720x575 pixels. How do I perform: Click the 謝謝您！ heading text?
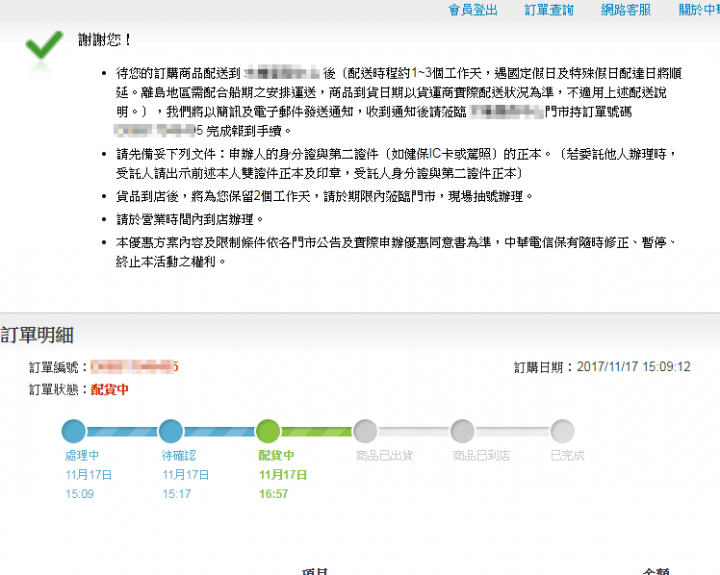[105, 40]
